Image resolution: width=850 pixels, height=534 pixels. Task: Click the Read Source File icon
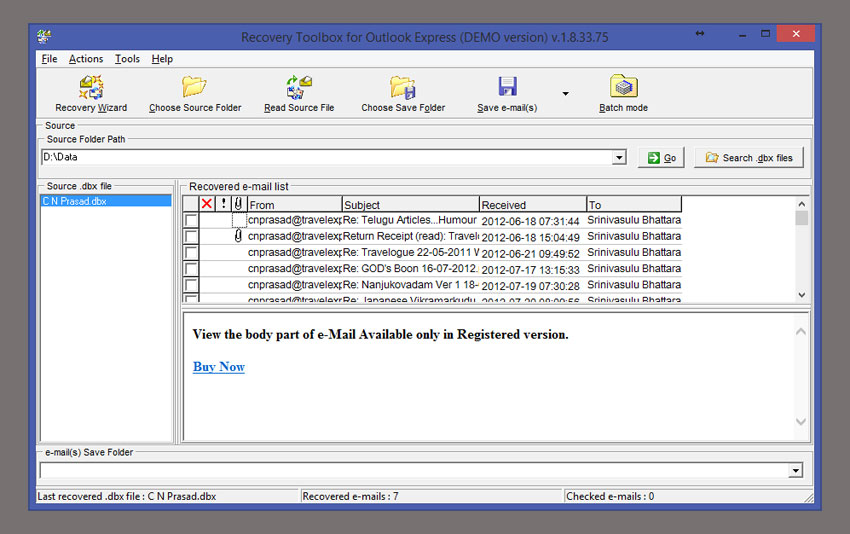(299, 87)
